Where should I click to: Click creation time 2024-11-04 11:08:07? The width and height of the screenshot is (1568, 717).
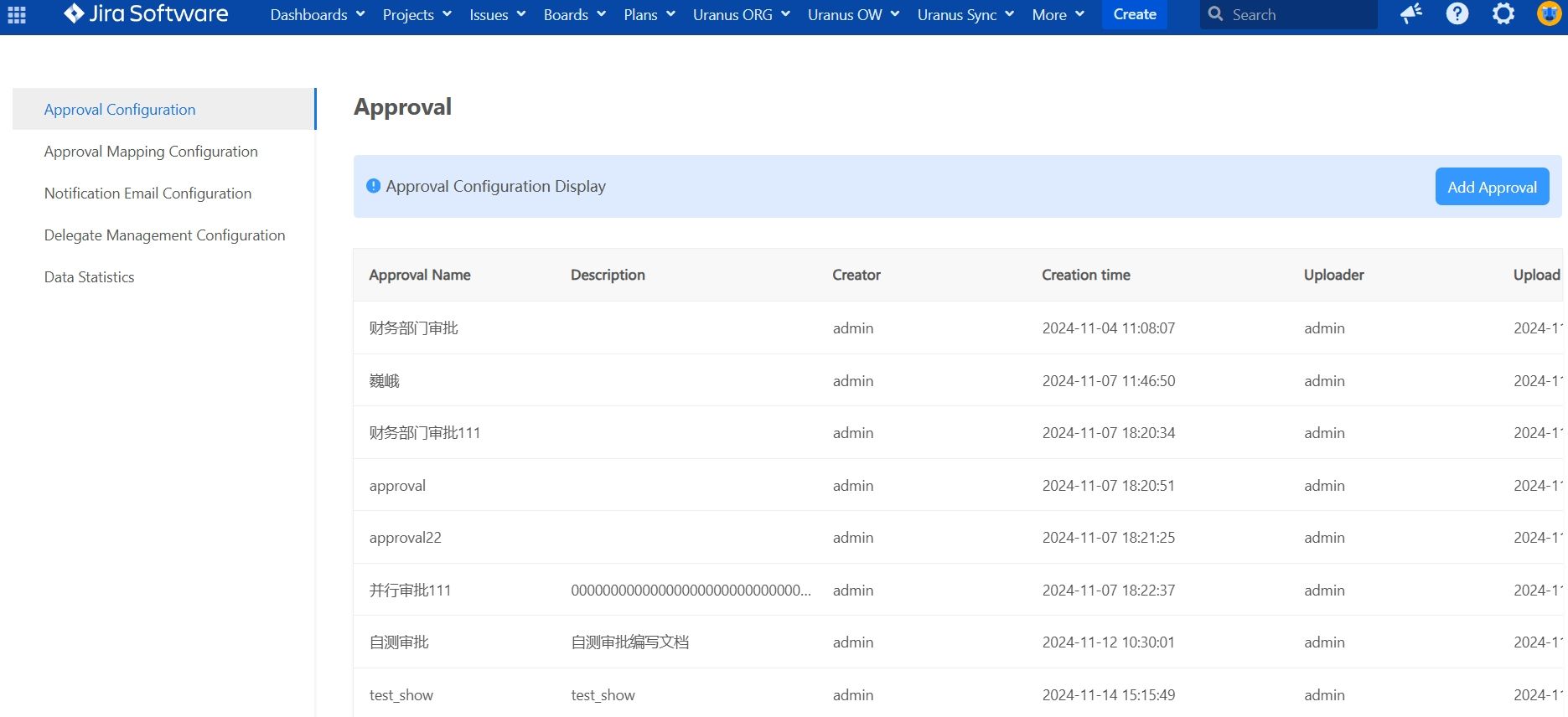point(1108,328)
